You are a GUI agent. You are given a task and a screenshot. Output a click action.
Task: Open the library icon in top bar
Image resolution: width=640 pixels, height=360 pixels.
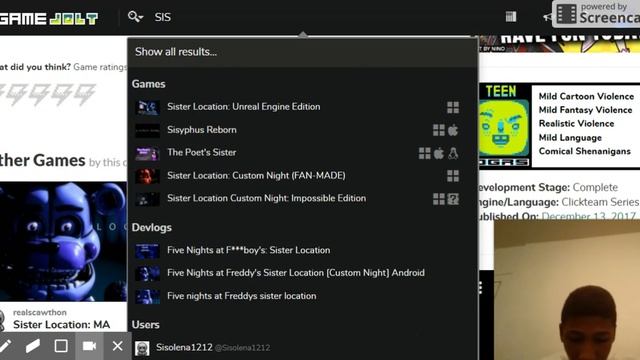pos(511,17)
